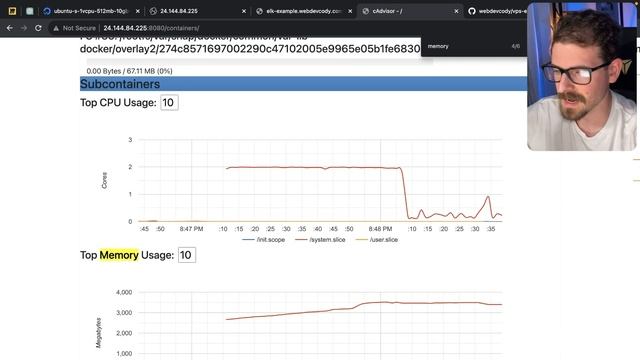Close the elk-example.webdevcody.com tab
Image resolution: width=640 pixels, height=360 pixels.
pyautogui.click(x=350, y=11)
